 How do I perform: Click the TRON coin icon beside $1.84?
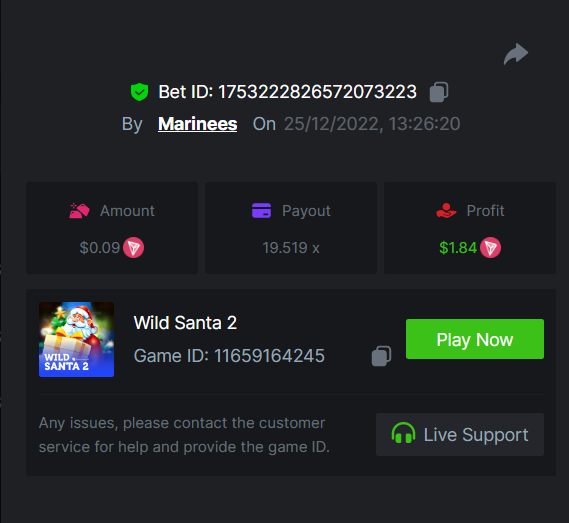[x=490, y=248]
